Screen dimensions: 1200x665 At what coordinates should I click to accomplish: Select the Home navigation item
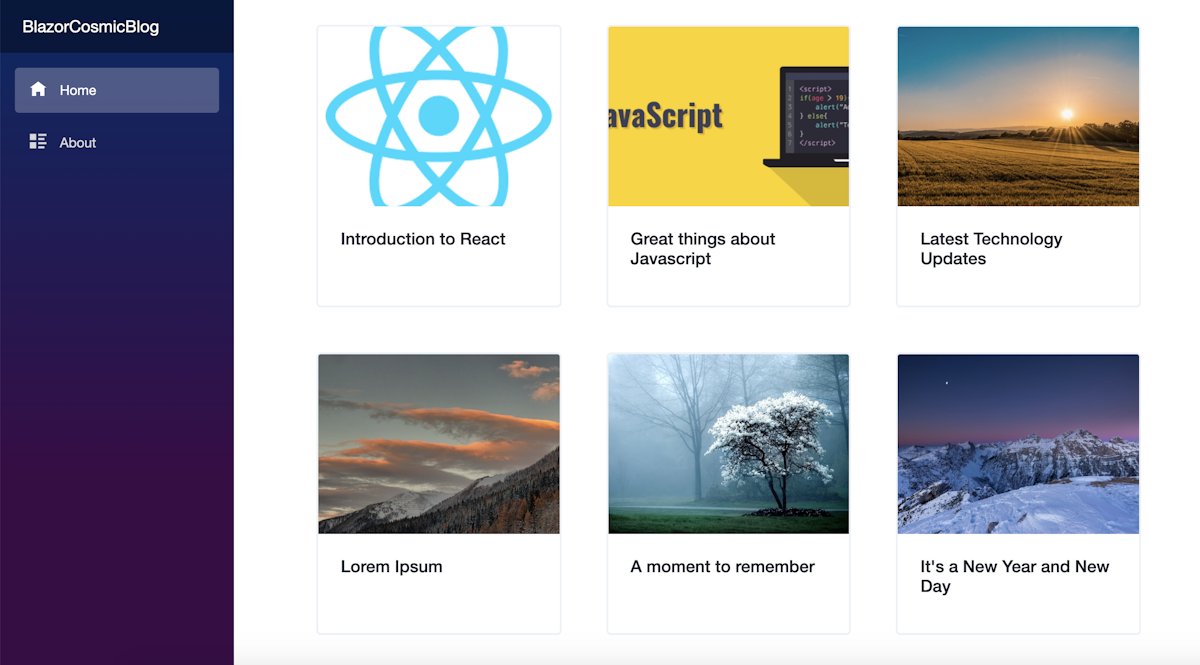point(78,89)
